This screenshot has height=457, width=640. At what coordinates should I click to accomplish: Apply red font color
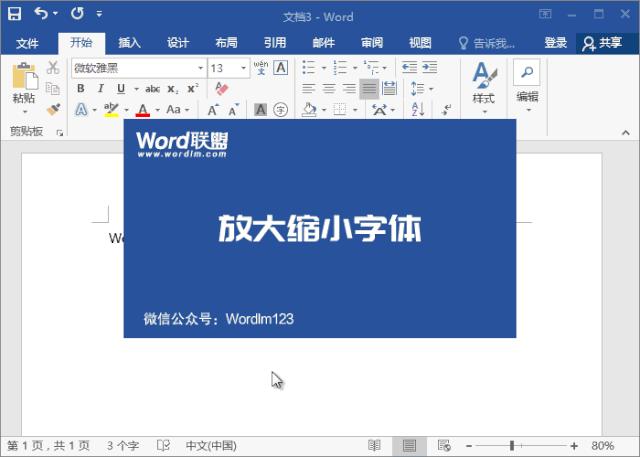(x=142, y=109)
